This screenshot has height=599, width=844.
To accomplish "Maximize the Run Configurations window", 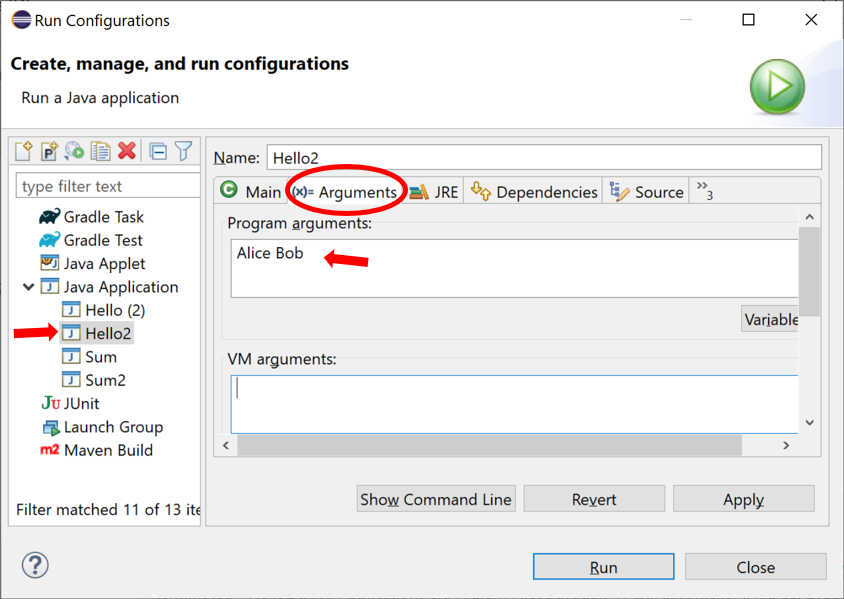I will click(x=748, y=20).
